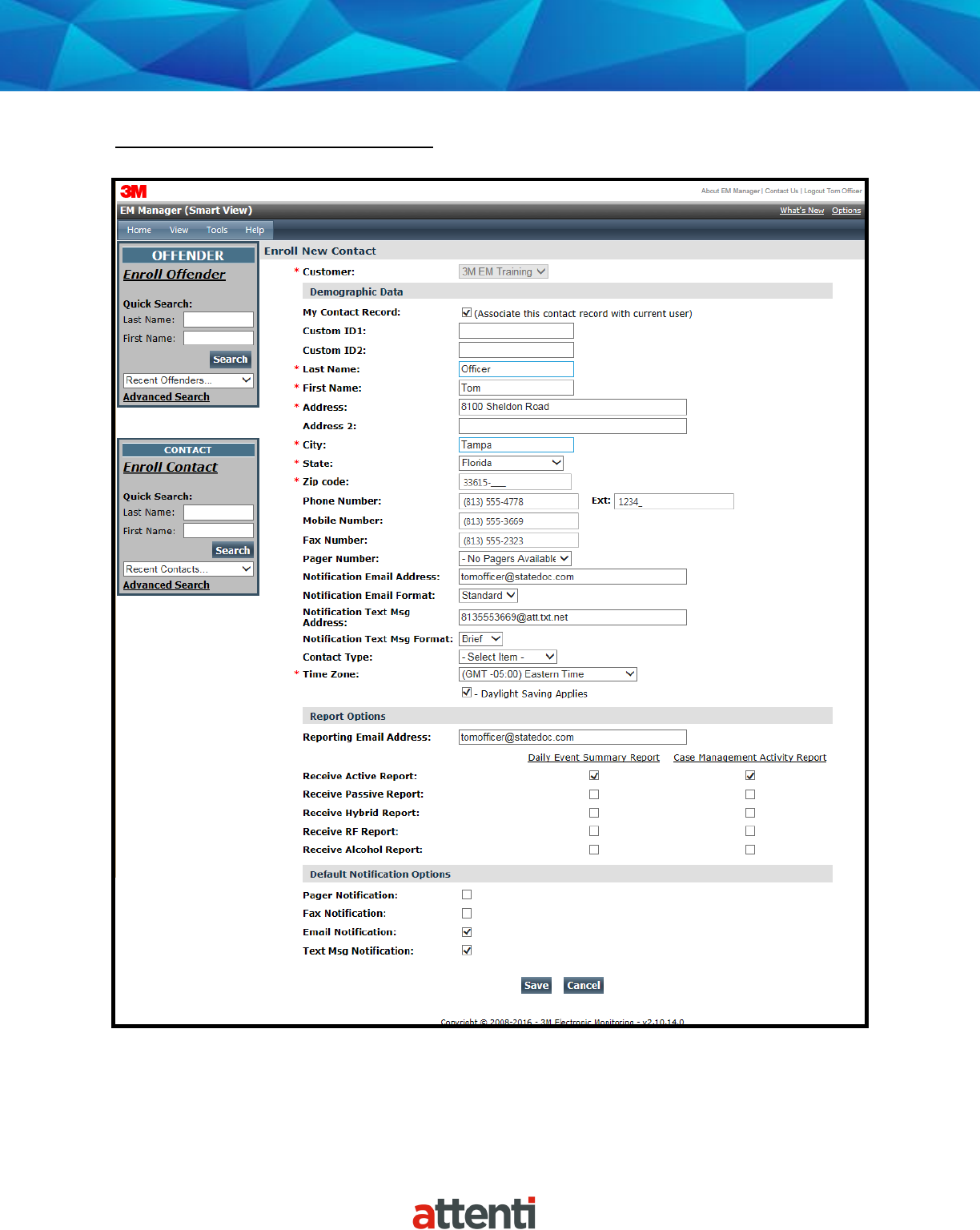
Task: Click the Contact Us link
Action: tap(781, 191)
